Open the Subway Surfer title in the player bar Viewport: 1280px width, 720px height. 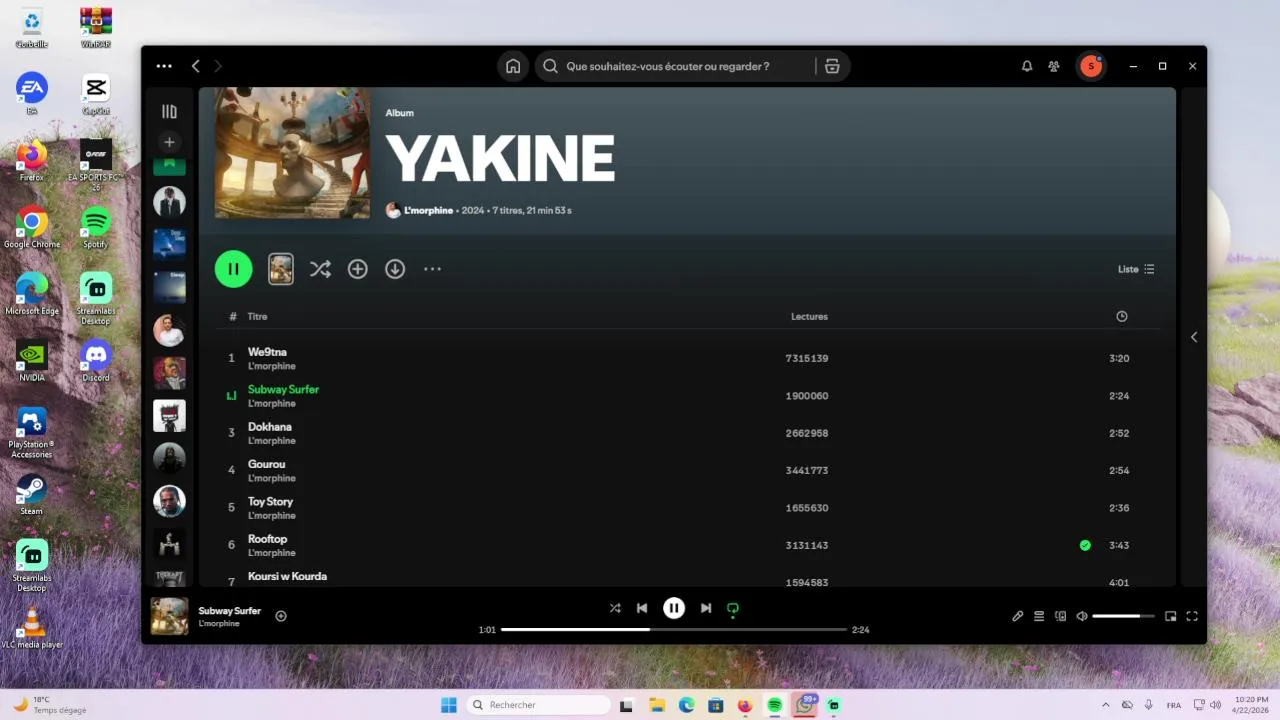[230, 610]
